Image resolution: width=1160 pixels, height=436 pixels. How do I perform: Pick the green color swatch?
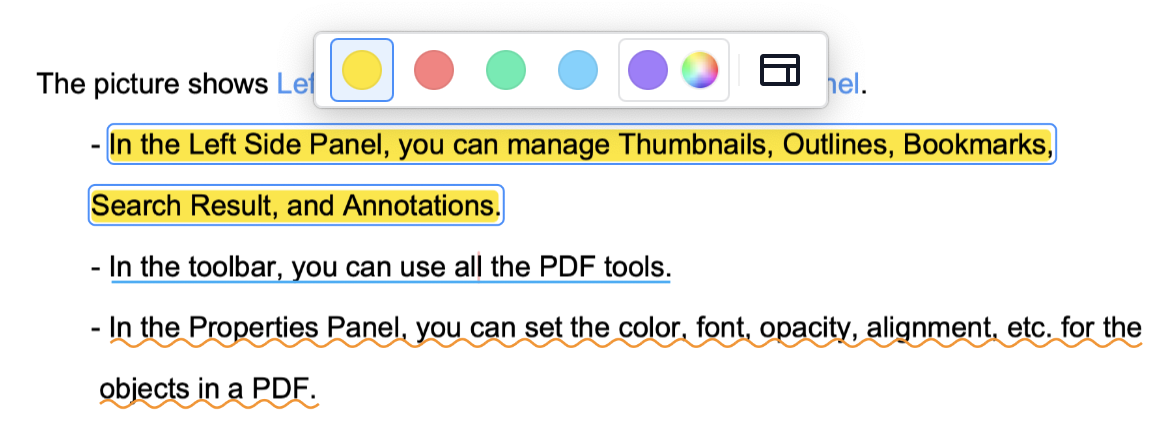(506, 70)
